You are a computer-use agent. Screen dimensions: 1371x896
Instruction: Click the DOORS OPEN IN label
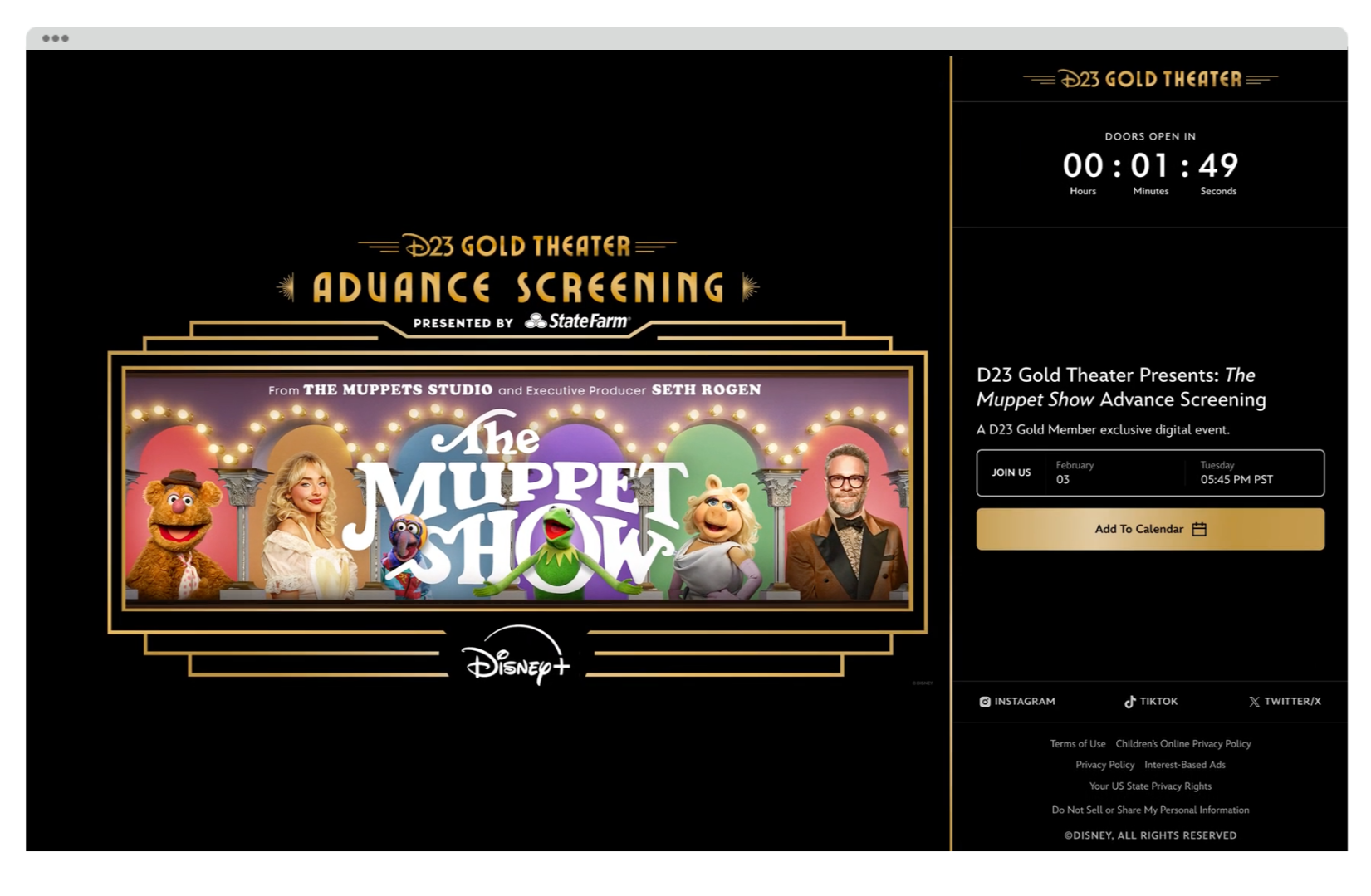[x=1150, y=136]
